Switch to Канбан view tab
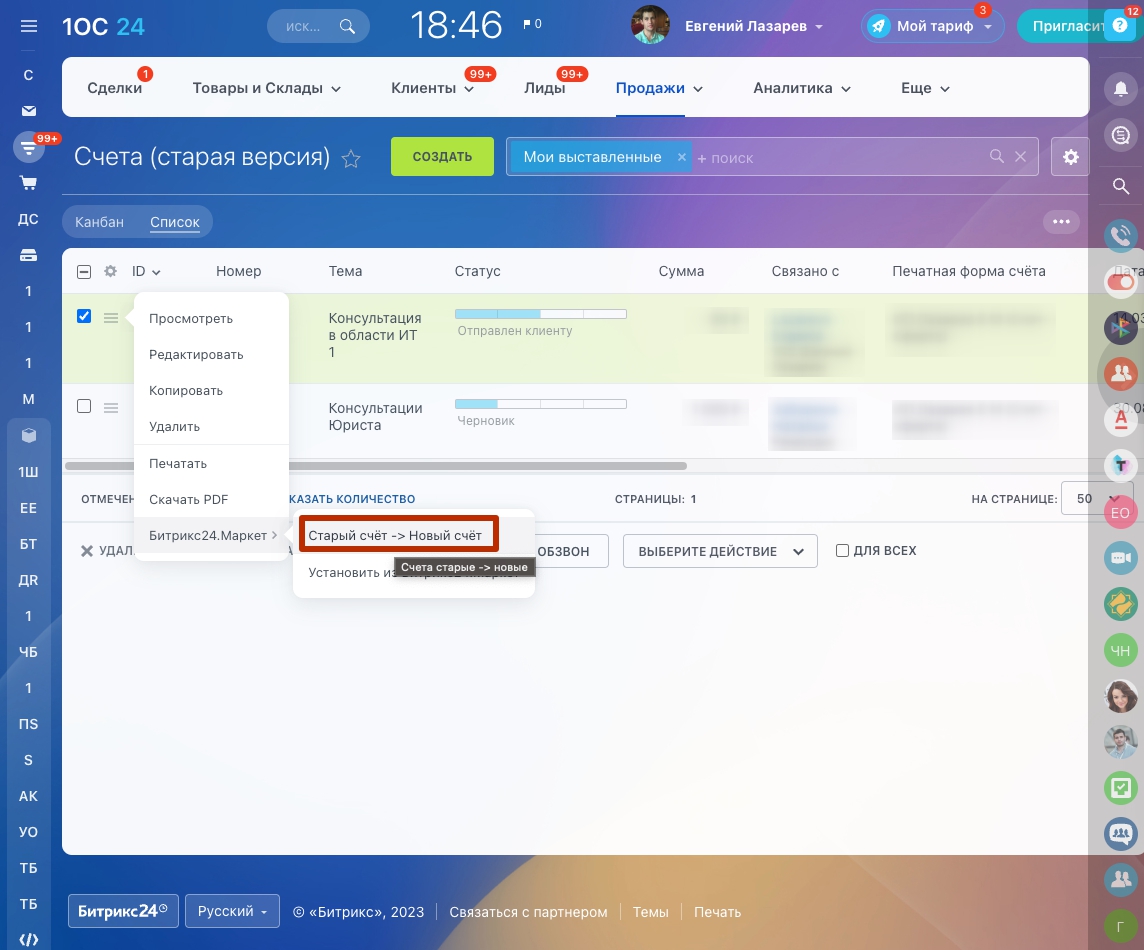This screenshot has width=1144, height=950. (99, 222)
